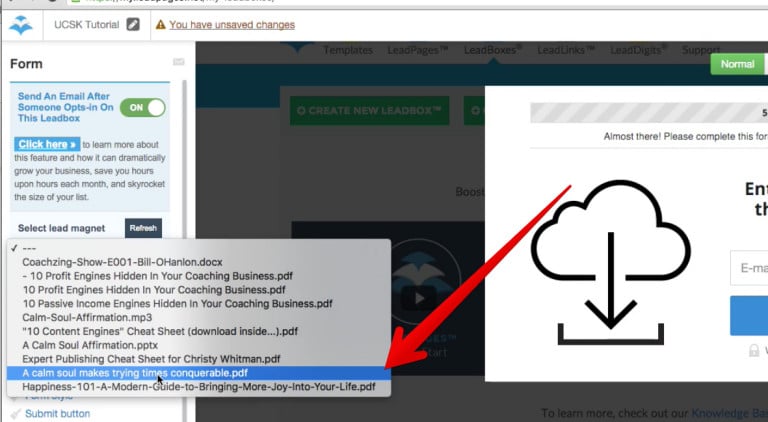Open the LeadBoxes nav tab in background page
768x422 pixels.
[493, 50]
